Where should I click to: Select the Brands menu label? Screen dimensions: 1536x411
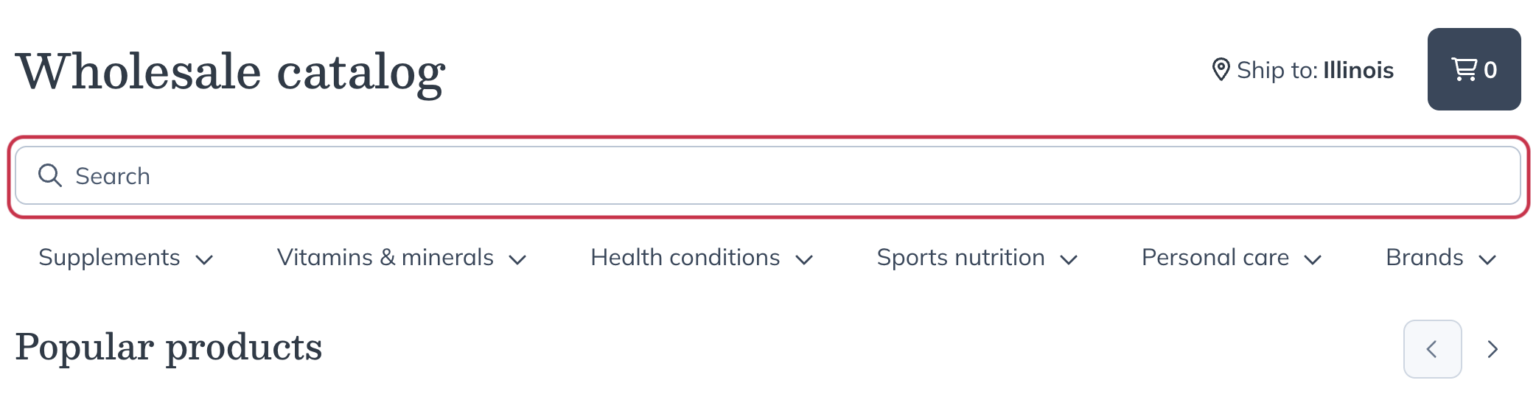[1424, 258]
